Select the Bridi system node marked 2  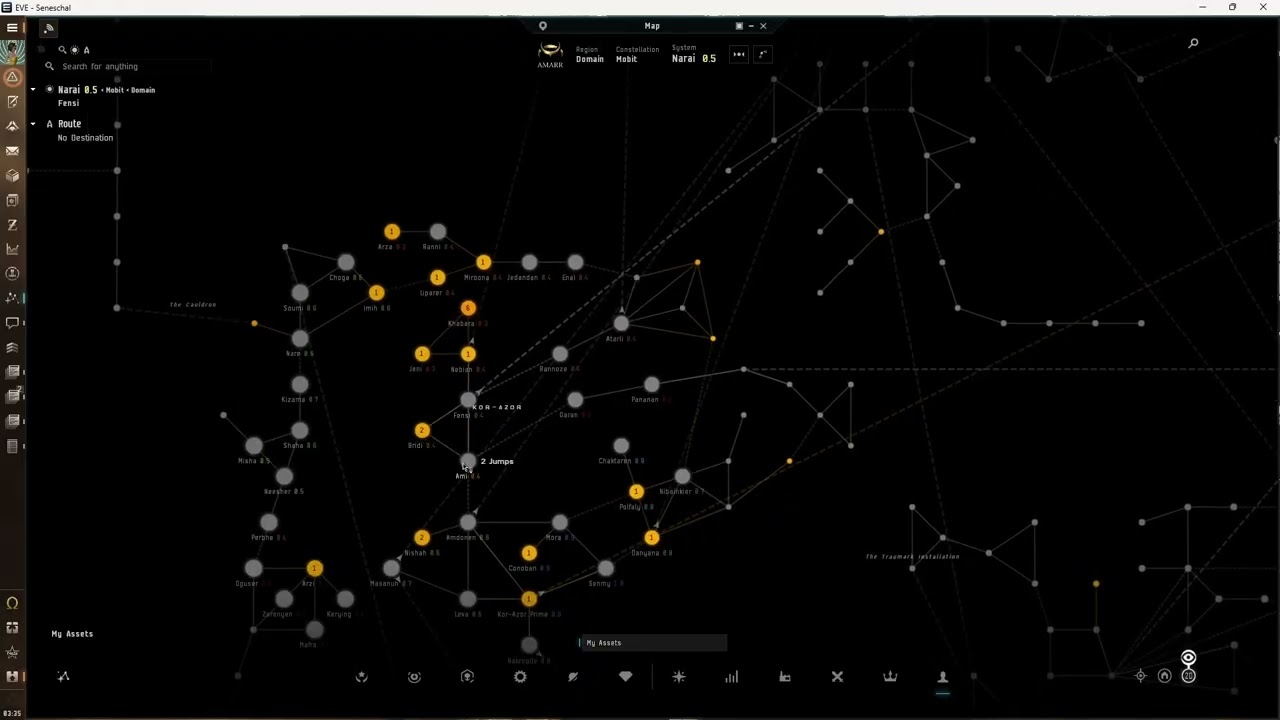click(x=422, y=430)
